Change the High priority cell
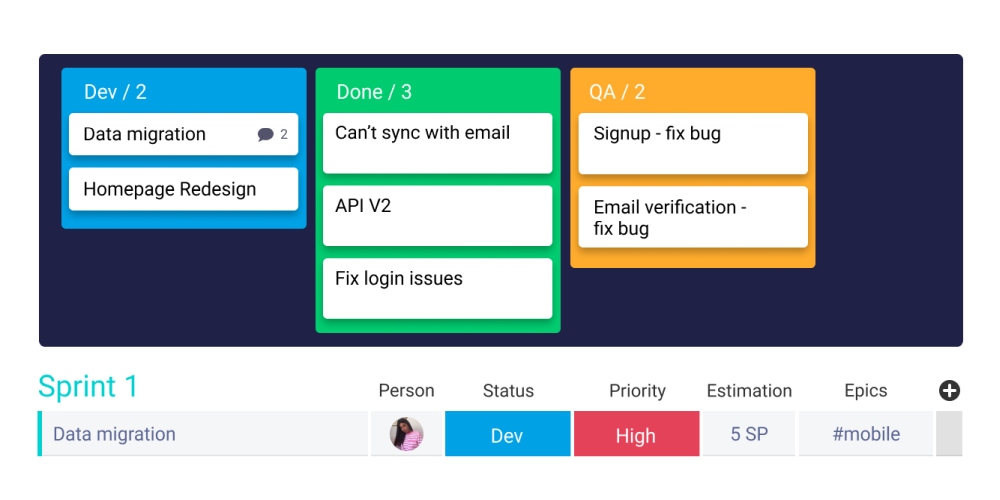The width and height of the screenshot is (1000, 500). point(636,434)
